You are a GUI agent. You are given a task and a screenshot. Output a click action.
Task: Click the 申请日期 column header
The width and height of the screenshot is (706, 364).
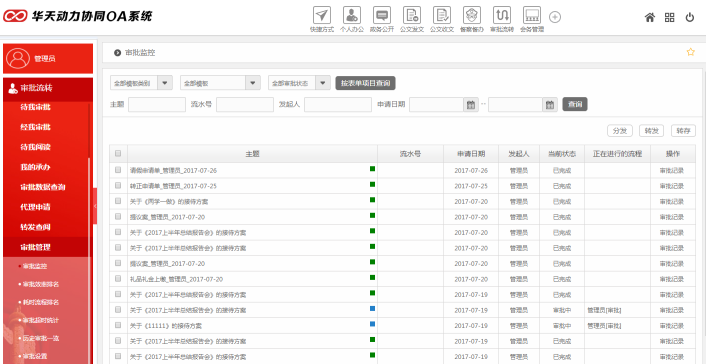471,154
